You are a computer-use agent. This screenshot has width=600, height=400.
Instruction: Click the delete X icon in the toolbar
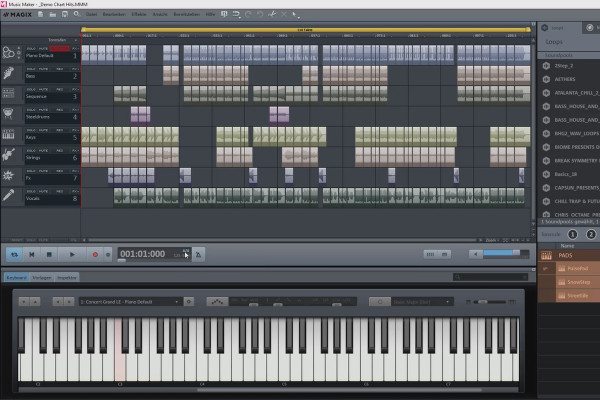[284, 14]
